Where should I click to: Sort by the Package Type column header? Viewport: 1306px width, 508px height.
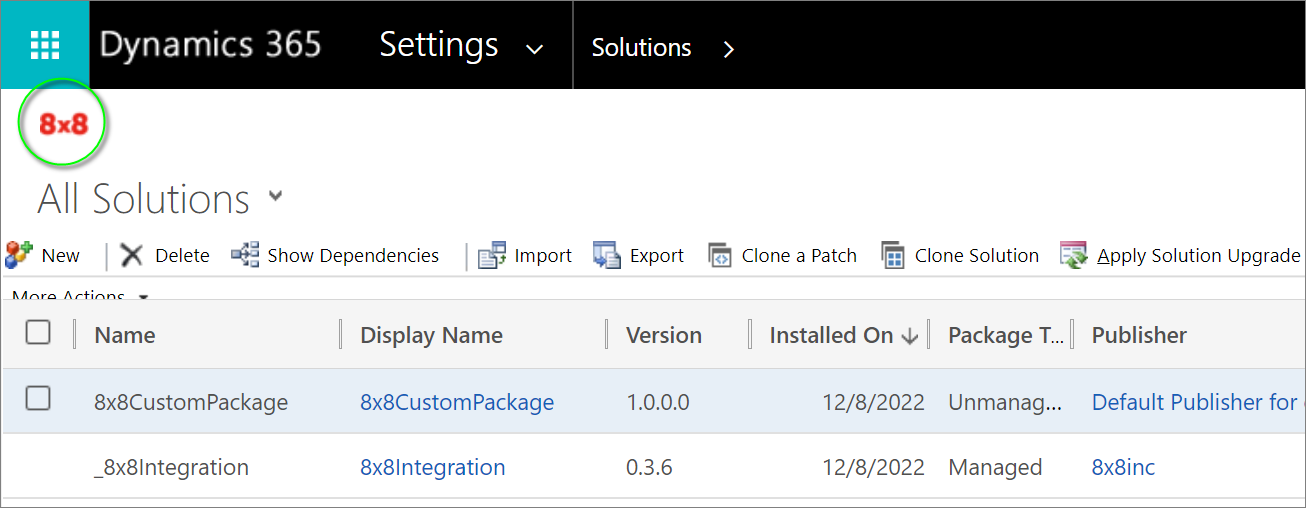point(1006,335)
